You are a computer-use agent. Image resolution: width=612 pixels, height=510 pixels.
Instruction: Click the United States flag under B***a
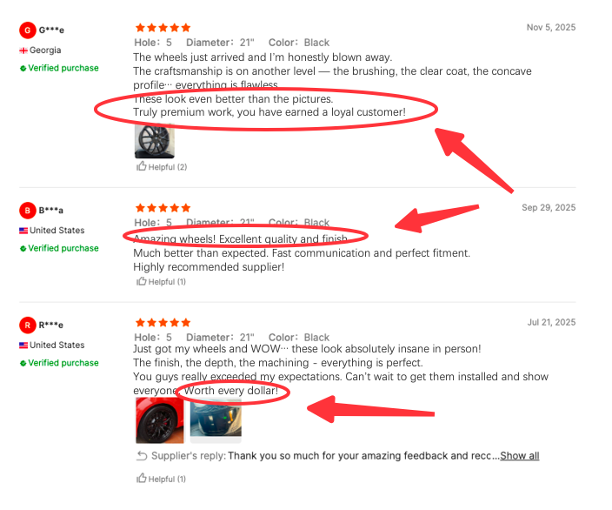click(23, 231)
